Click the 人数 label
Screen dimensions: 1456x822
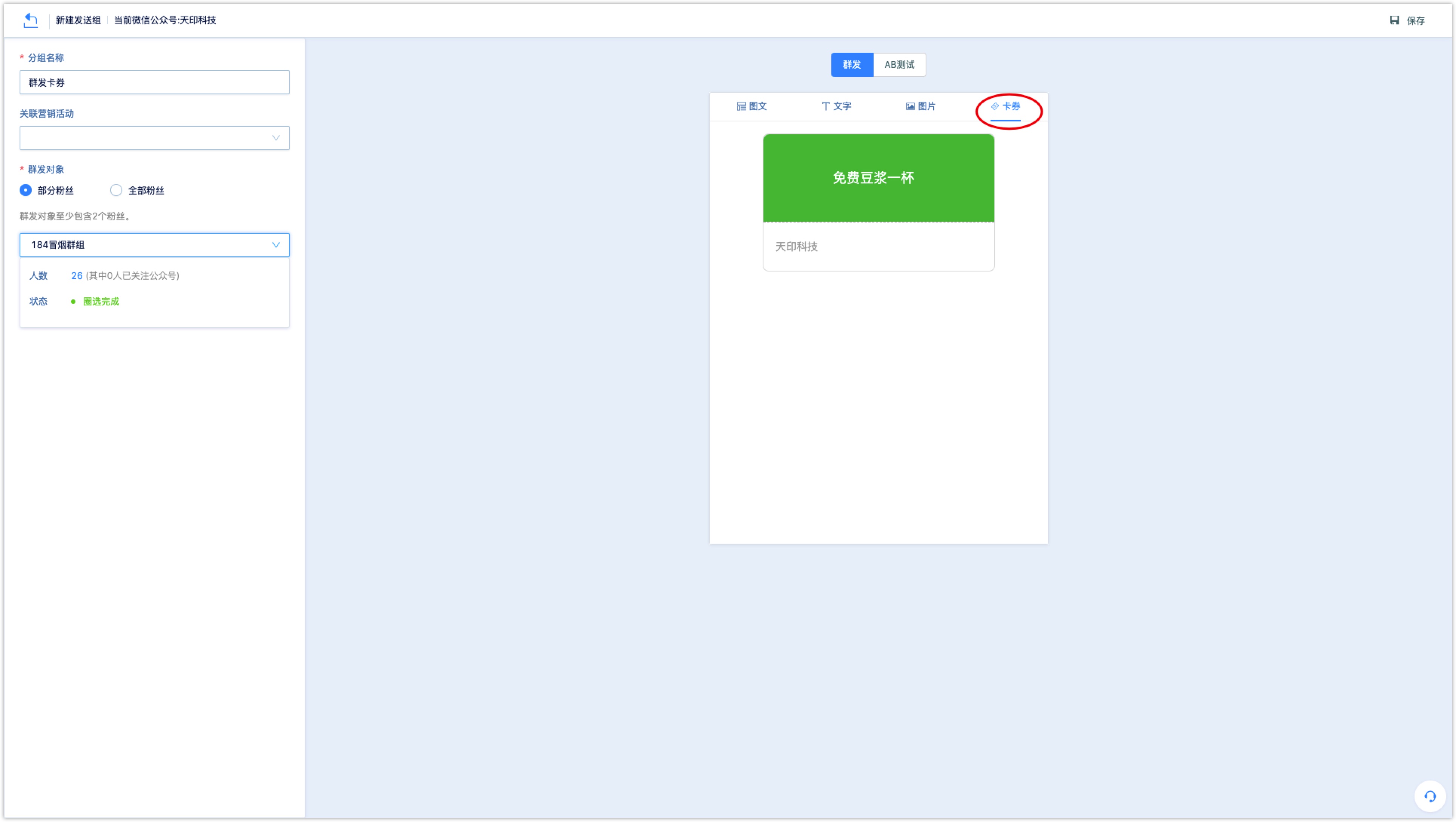click(38, 276)
